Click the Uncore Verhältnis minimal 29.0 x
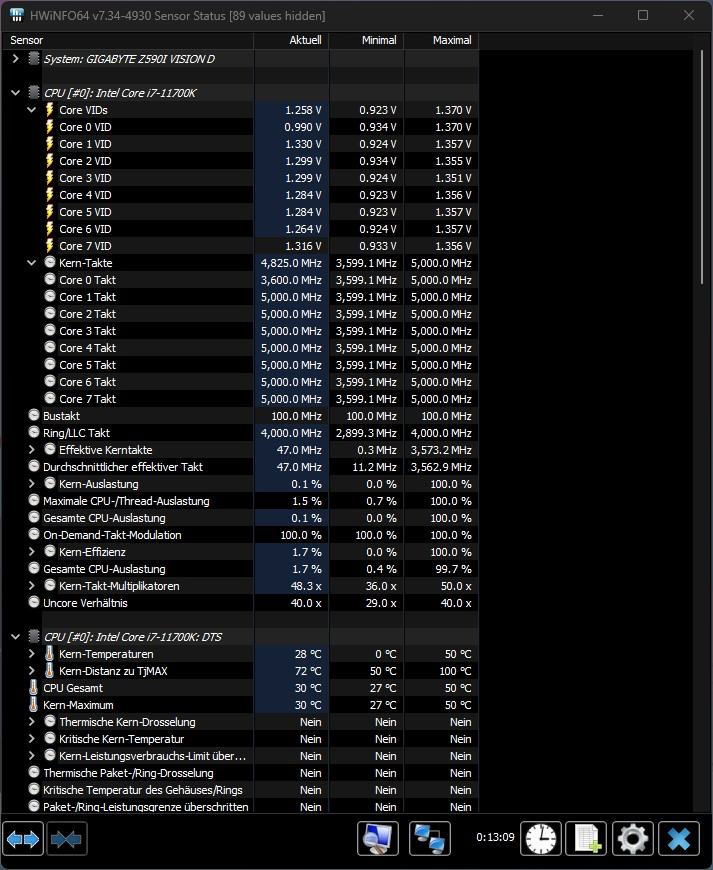Screen dimensions: 713x870 (381, 603)
